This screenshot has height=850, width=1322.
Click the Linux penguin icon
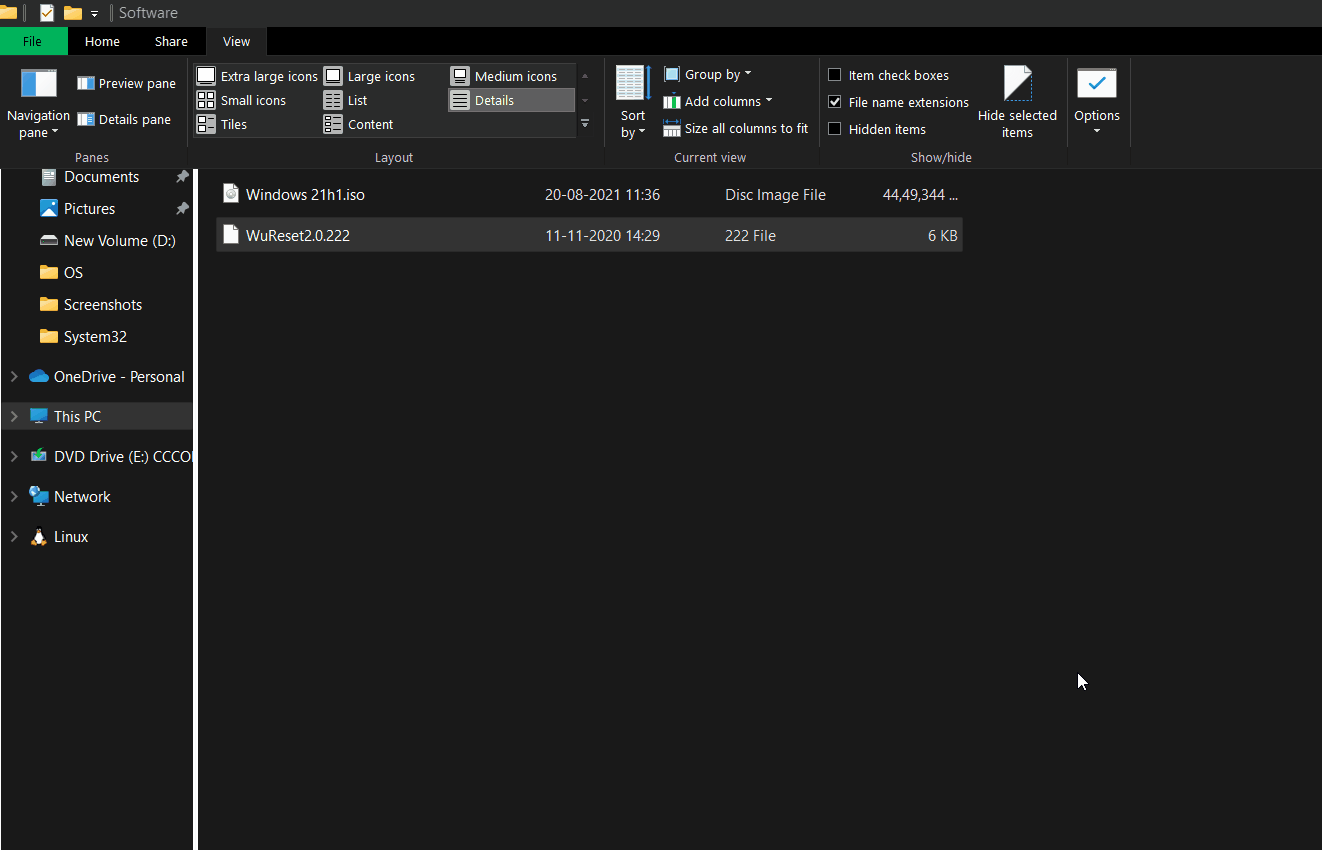39,537
